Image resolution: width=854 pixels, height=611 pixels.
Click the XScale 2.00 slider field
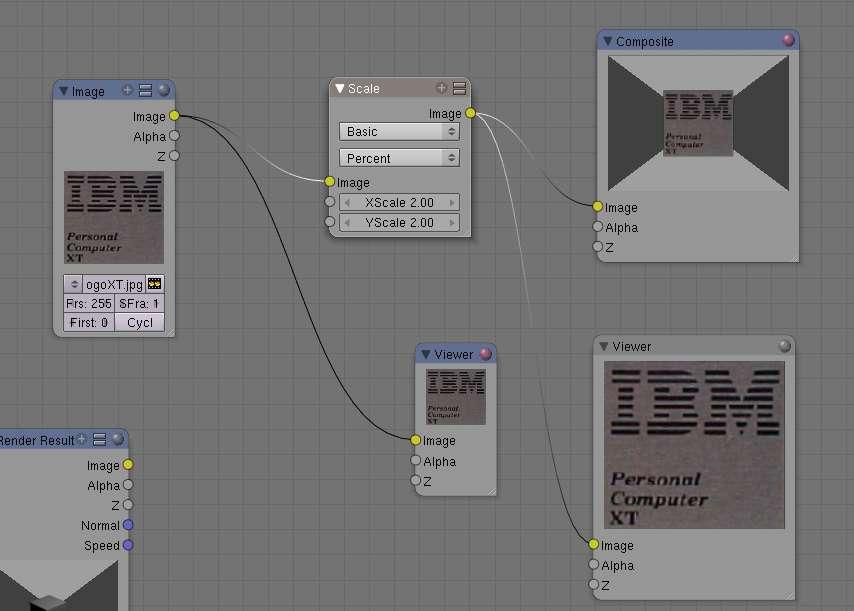[x=399, y=203]
